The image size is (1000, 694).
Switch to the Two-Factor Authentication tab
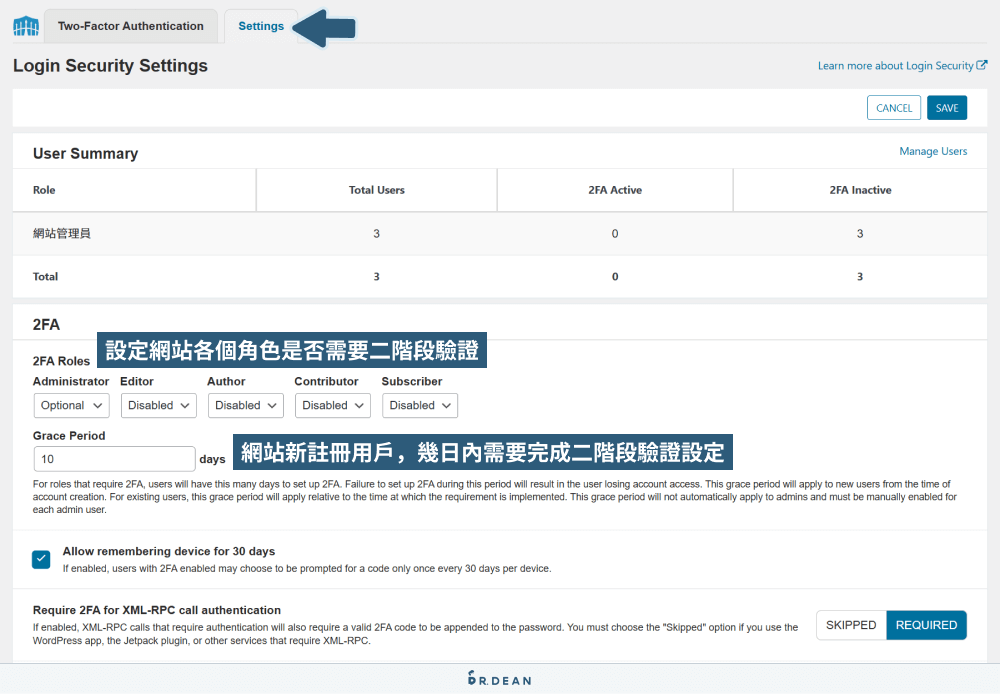(x=130, y=26)
